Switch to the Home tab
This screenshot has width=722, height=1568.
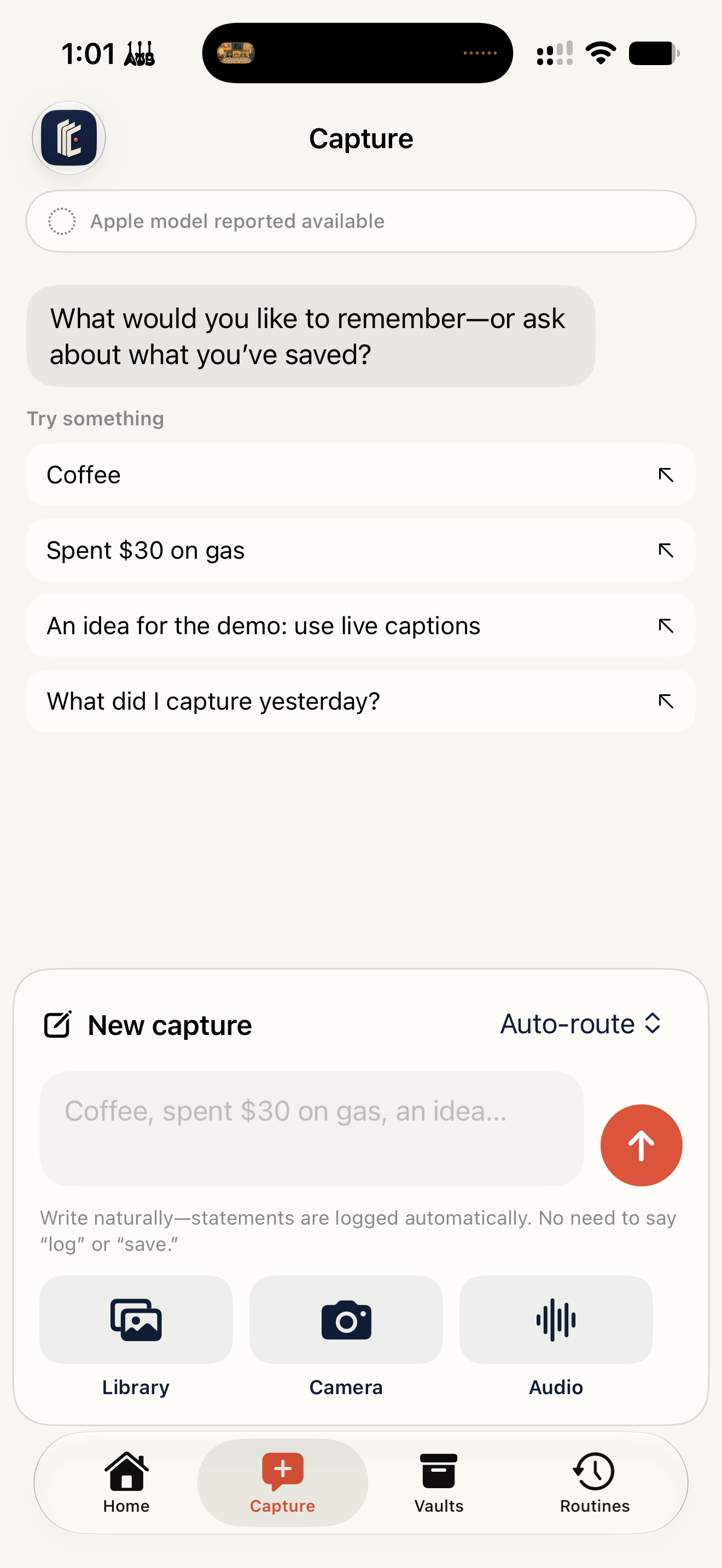pyautogui.click(x=126, y=1482)
